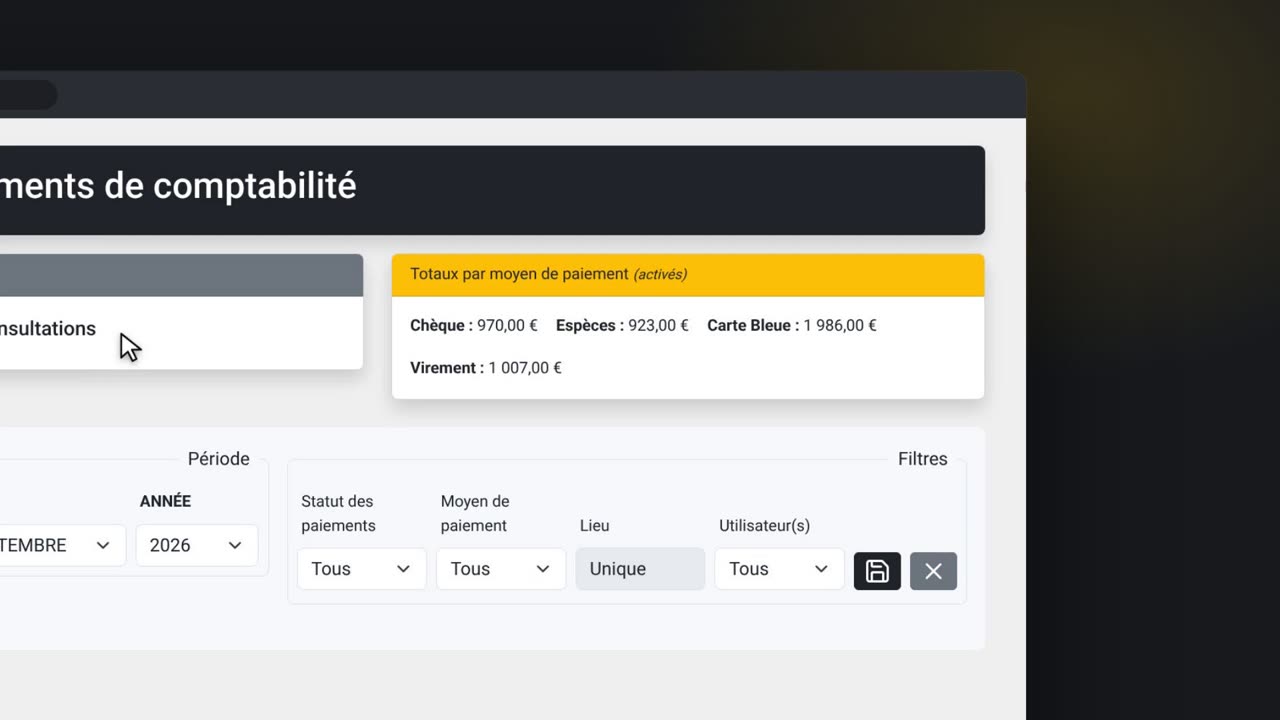Open the Année 2026 dropdown
This screenshot has width=1280, height=720.
pyautogui.click(x=197, y=545)
